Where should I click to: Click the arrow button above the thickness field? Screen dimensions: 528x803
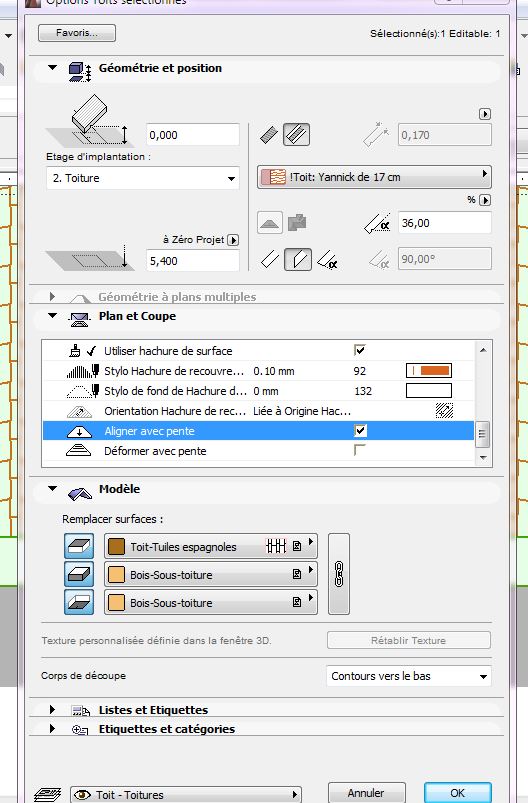click(484, 114)
